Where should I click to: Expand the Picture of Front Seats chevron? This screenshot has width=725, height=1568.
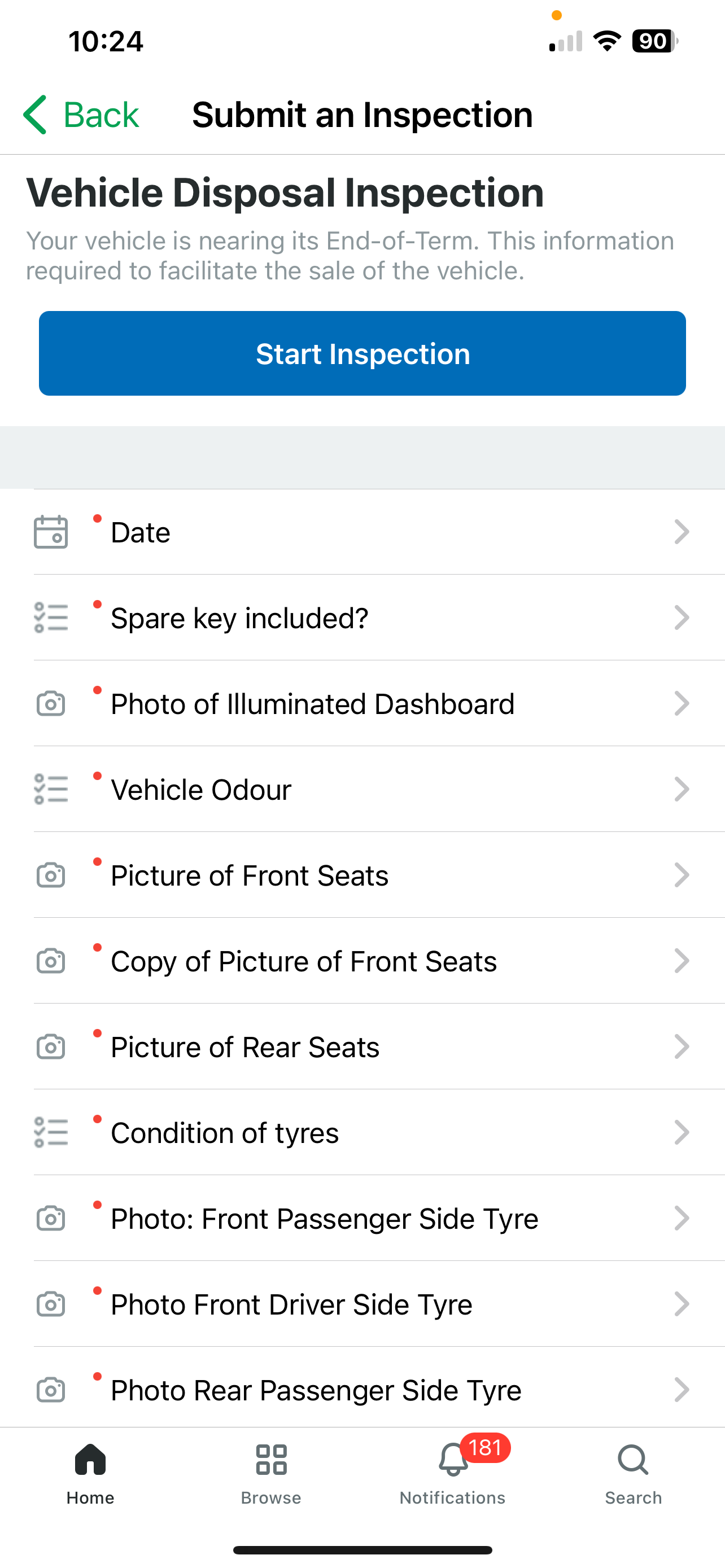click(681, 875)
